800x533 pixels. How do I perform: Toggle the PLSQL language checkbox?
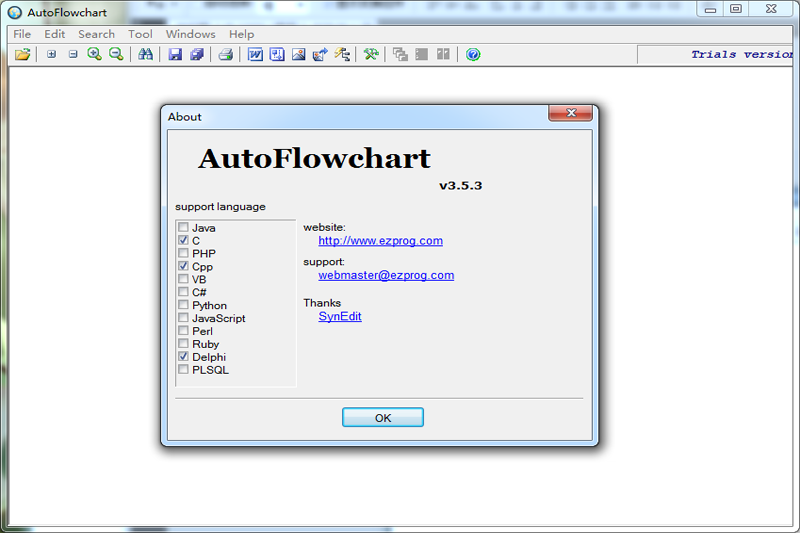[x=183, y=369]
